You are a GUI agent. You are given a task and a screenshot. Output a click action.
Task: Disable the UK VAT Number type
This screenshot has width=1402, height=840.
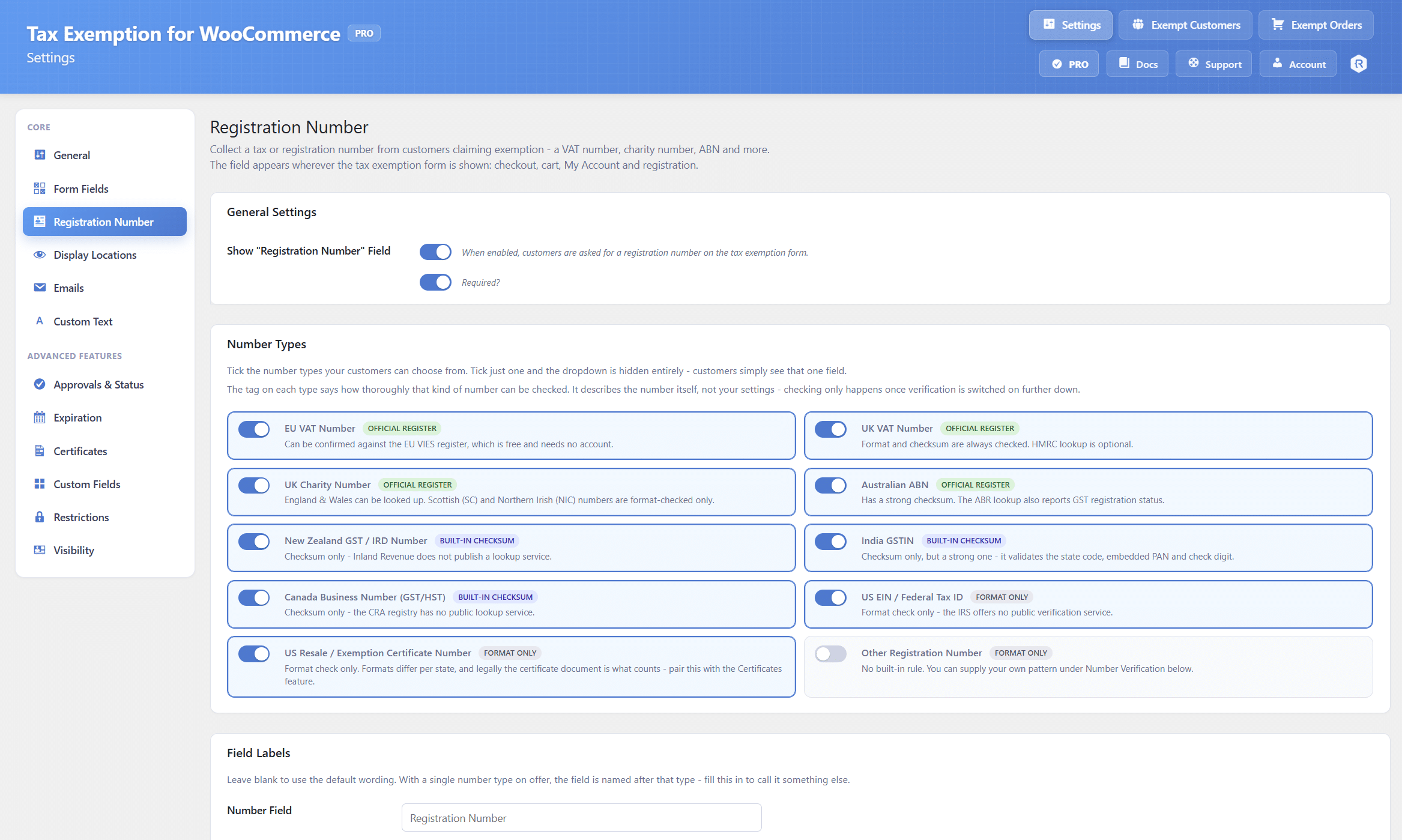pos(830,429)
